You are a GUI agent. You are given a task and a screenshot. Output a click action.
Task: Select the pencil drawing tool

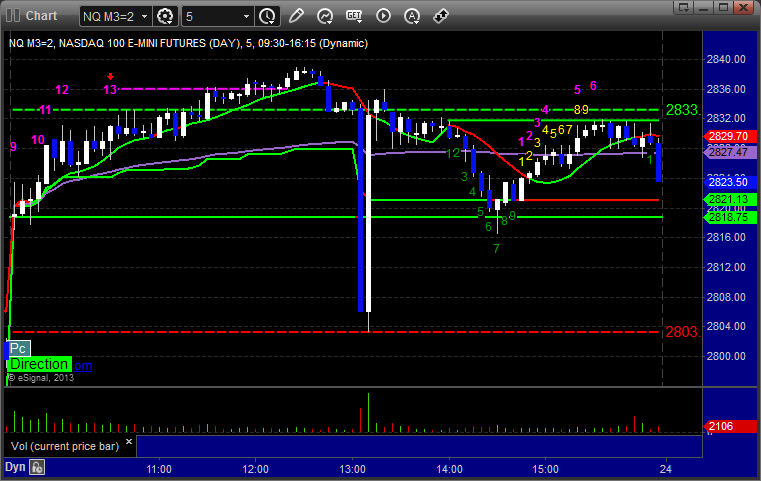click(x=296, y=16)
